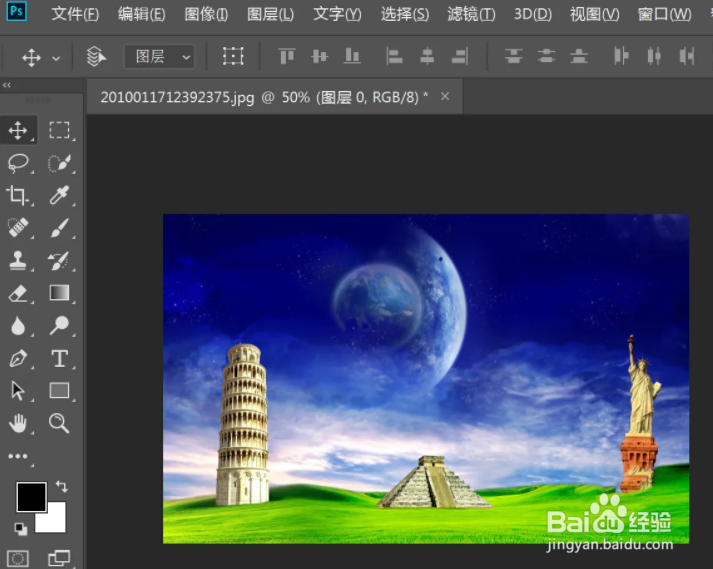Open the 图层(L) menu
This screenshot has height=569, width=713.
coord(270,14)
